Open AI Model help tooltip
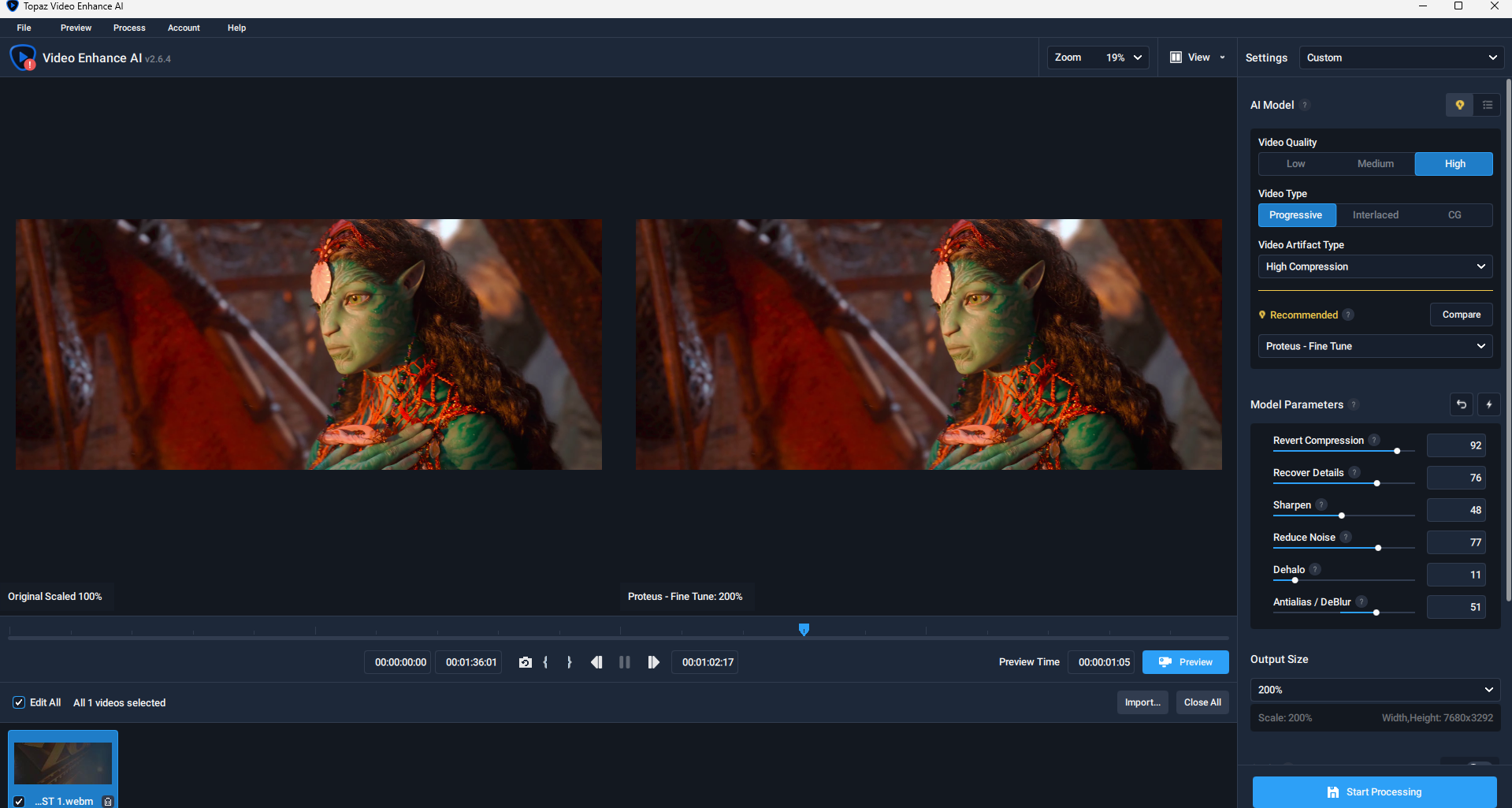This screenshot has height=808, width=1512. 1305,105
